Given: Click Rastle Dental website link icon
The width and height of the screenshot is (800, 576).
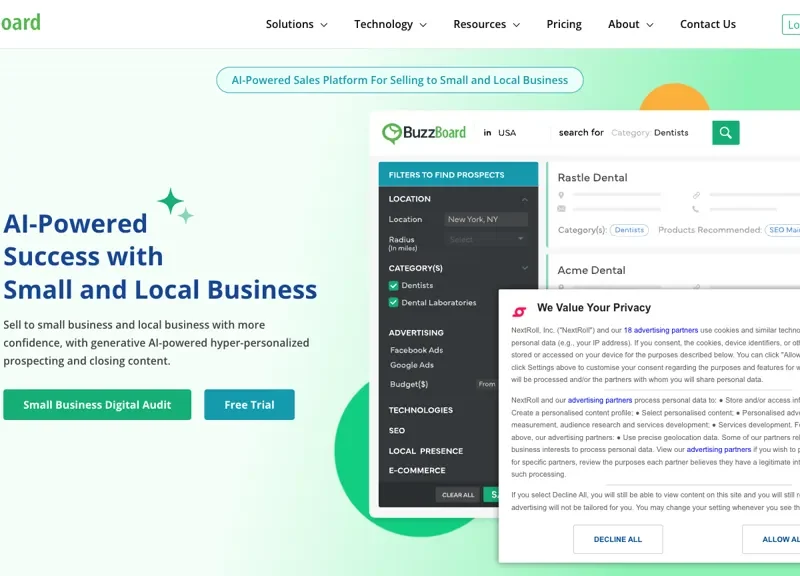Looking at the screenshot, I should click(696, 195).
